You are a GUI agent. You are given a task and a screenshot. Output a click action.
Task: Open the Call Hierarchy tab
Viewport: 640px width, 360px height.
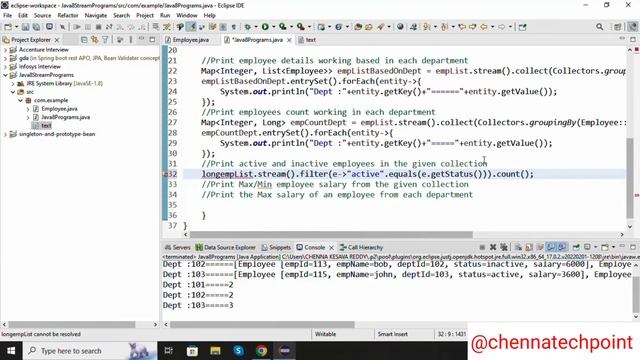tap(361, 247)
